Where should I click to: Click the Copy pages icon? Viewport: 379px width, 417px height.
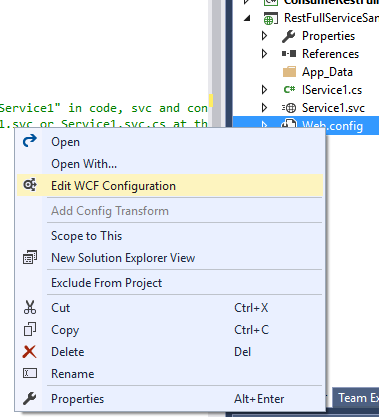pos(30,329)
